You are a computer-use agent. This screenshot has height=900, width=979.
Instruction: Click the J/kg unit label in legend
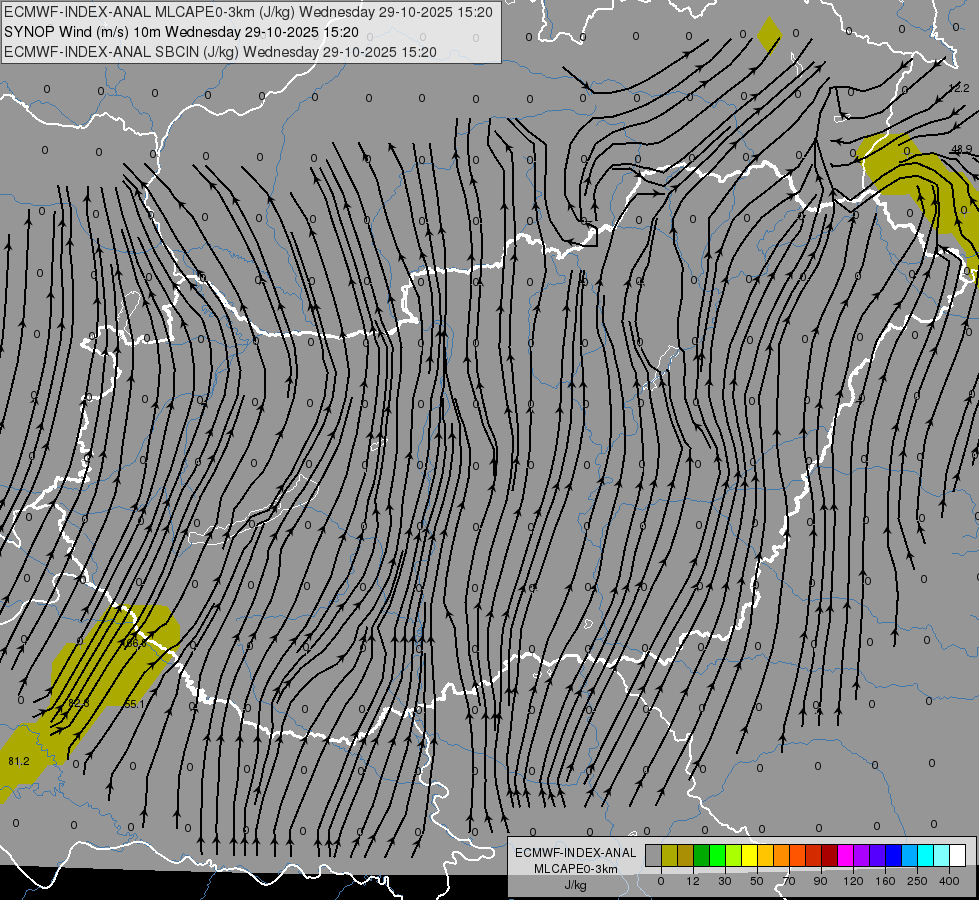pyautogui.click(x=576, y=885)
